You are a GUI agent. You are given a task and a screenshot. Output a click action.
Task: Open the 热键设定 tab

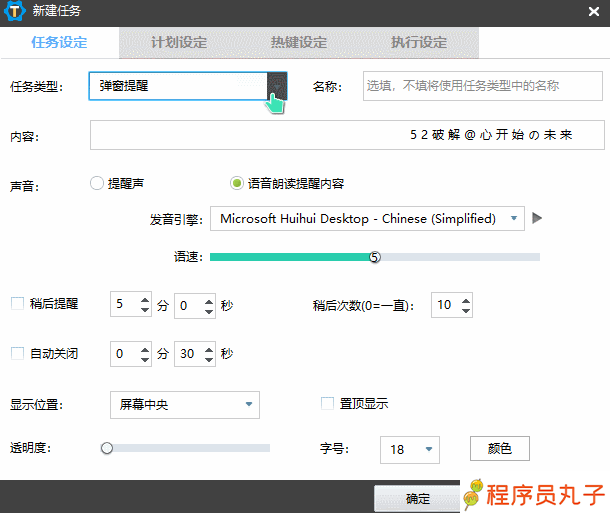pos(299,42)
